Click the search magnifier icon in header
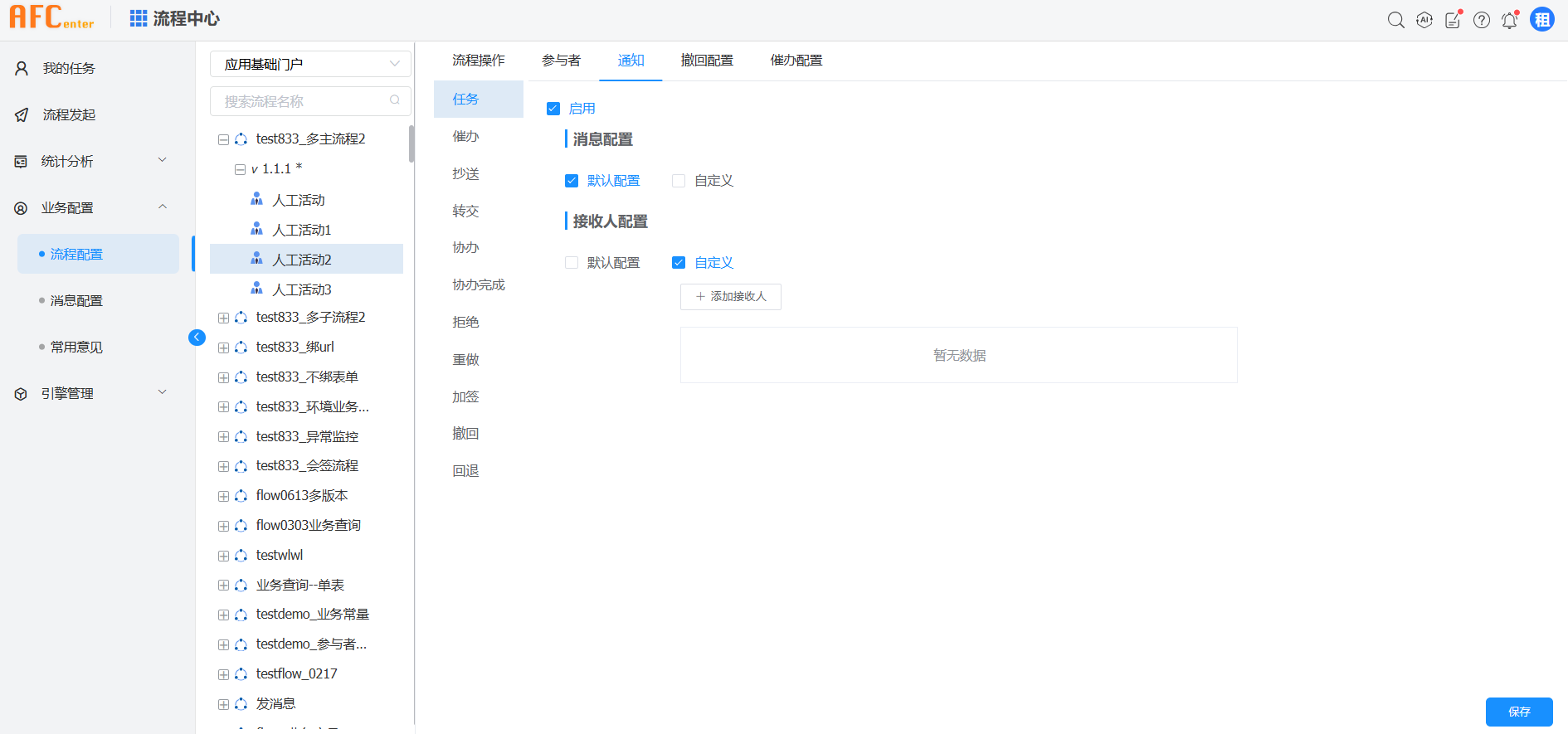This screenshot has width=1568, height=734. pyautogui.click(x=1395, y=20)
